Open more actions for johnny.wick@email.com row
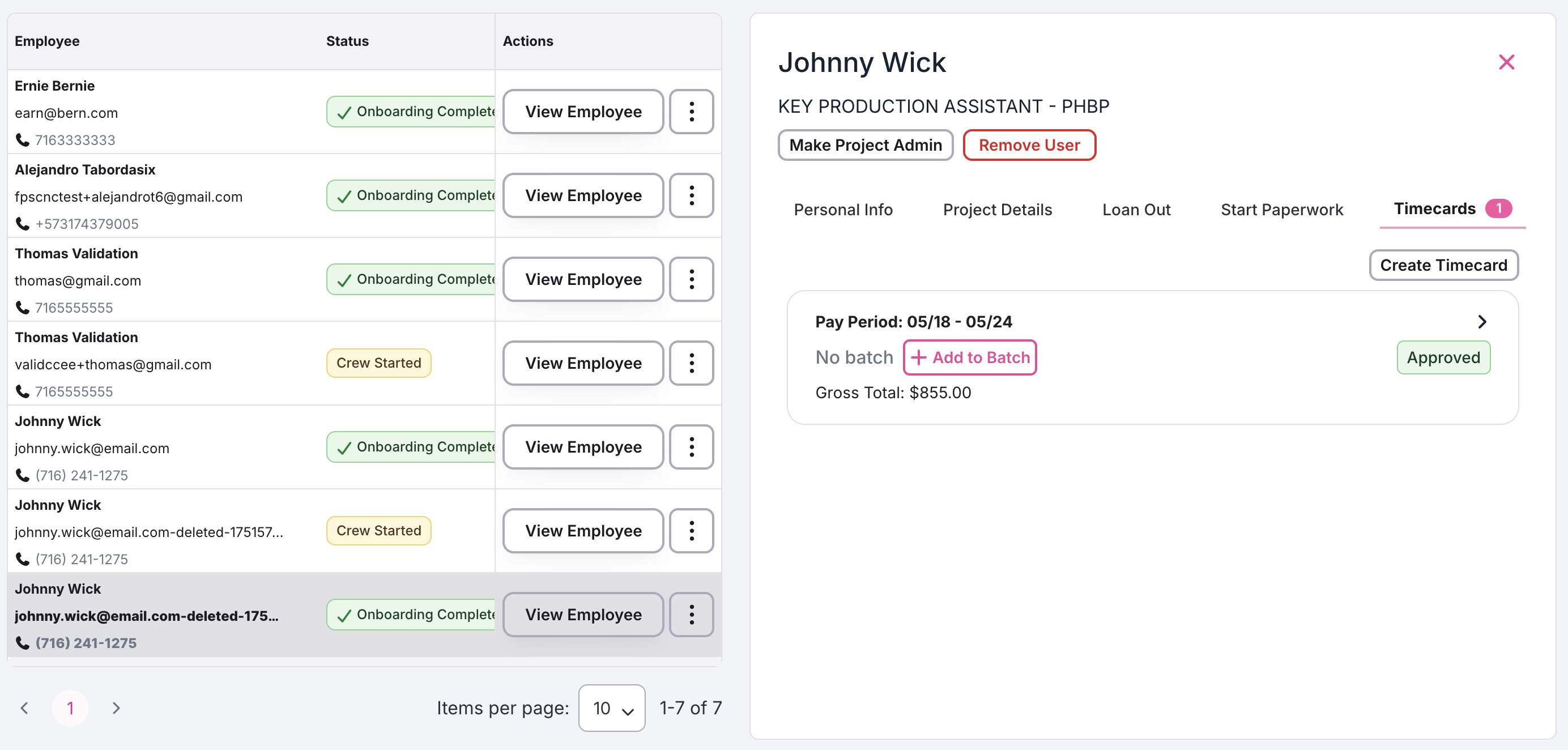This screenshot has width=1568, height=750. [x=691, y=447]
